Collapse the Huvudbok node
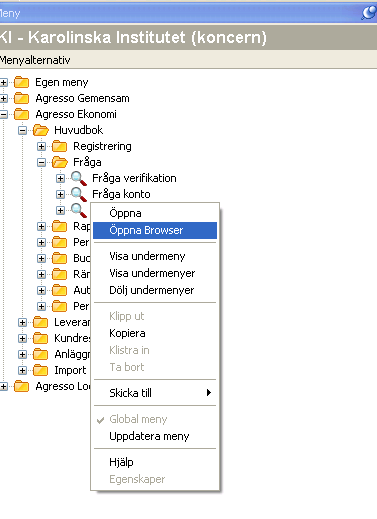The width and height of the screenshot is (377, 519). pyautogui.click(x=22, y=130)
